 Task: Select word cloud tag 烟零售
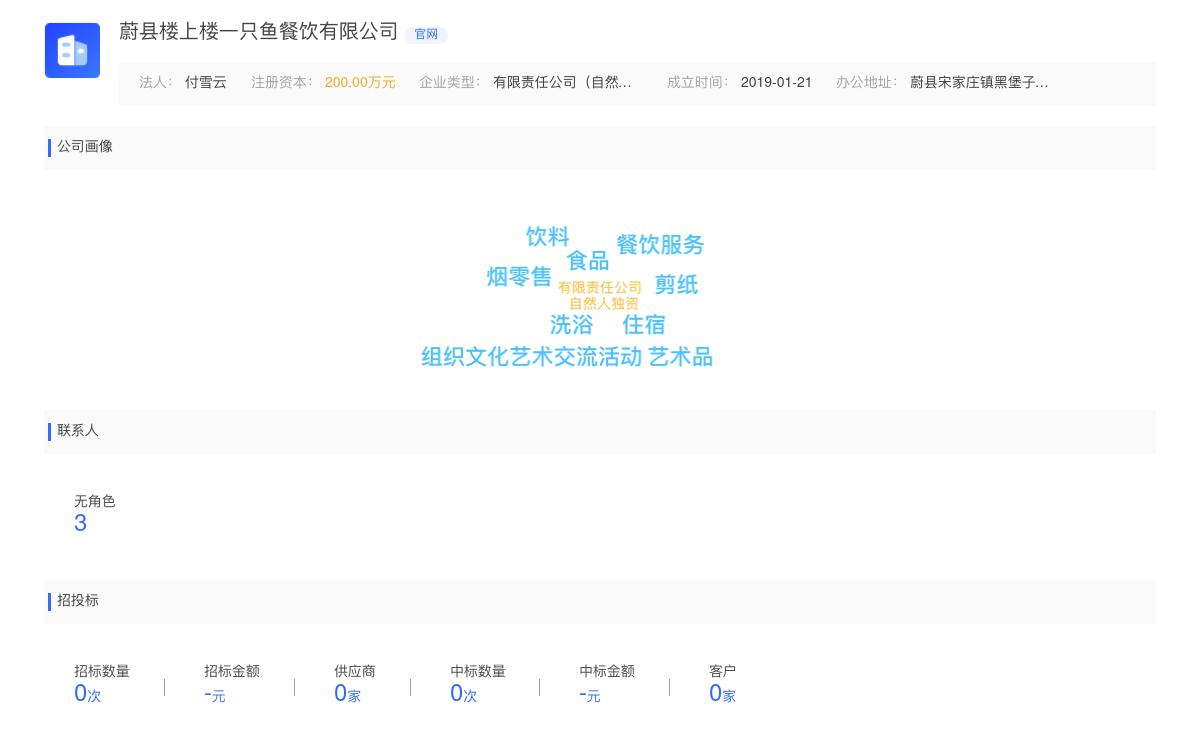click(519, 277)
